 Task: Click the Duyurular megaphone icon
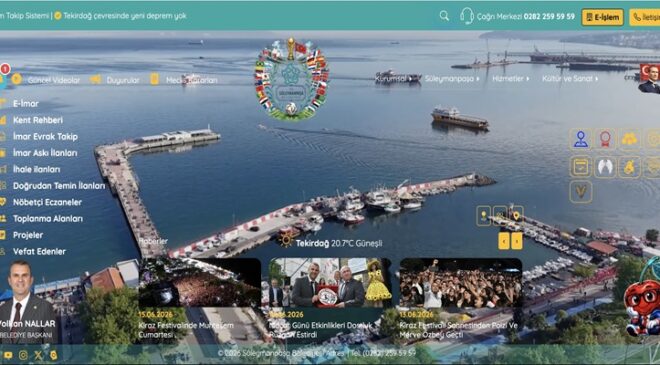tap(96, 79)
